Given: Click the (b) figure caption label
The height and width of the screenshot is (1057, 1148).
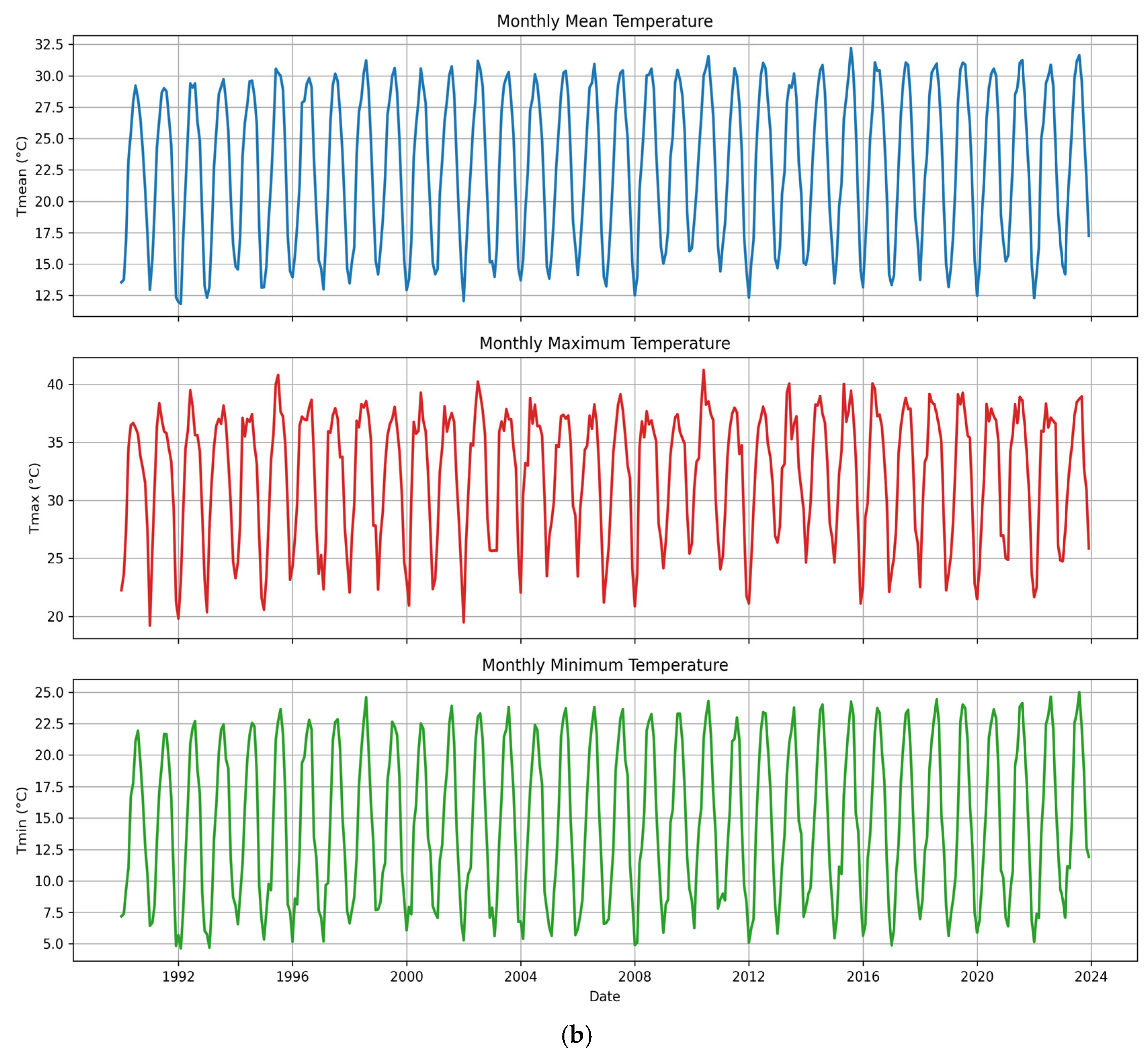Looking at the screenshot, I should pos(576,1035).
